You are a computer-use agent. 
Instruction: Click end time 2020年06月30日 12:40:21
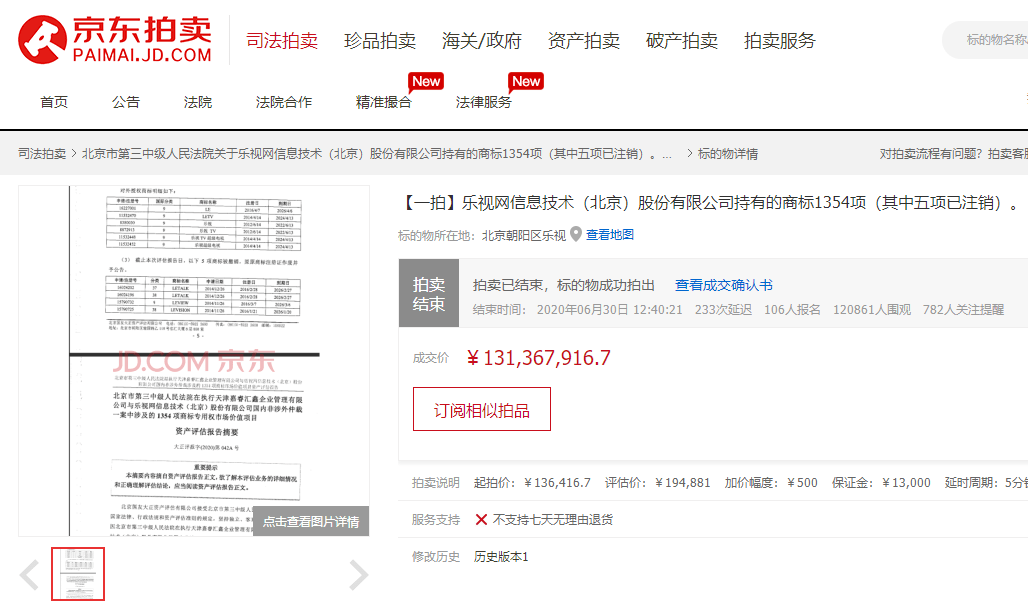click(x=610, y=309)
